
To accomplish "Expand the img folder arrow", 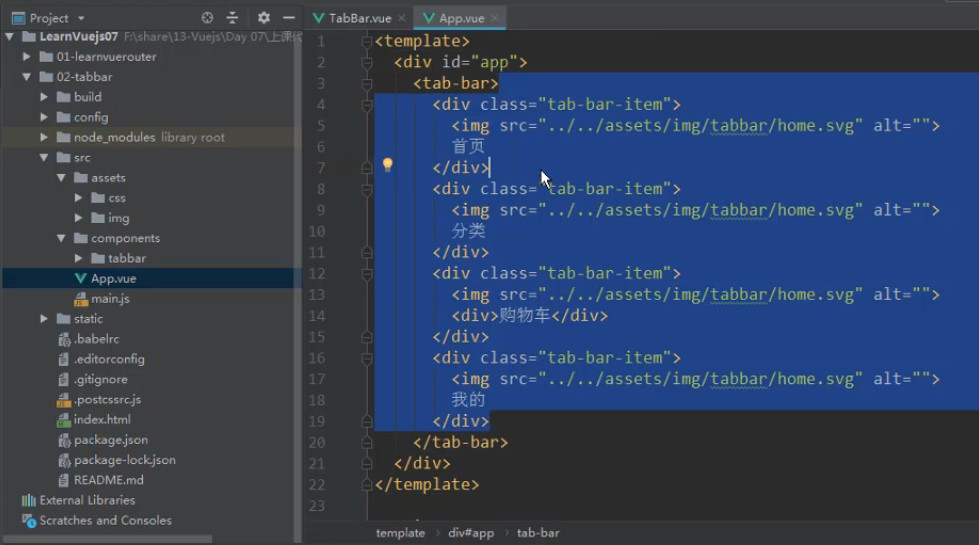I will point(78,218).
